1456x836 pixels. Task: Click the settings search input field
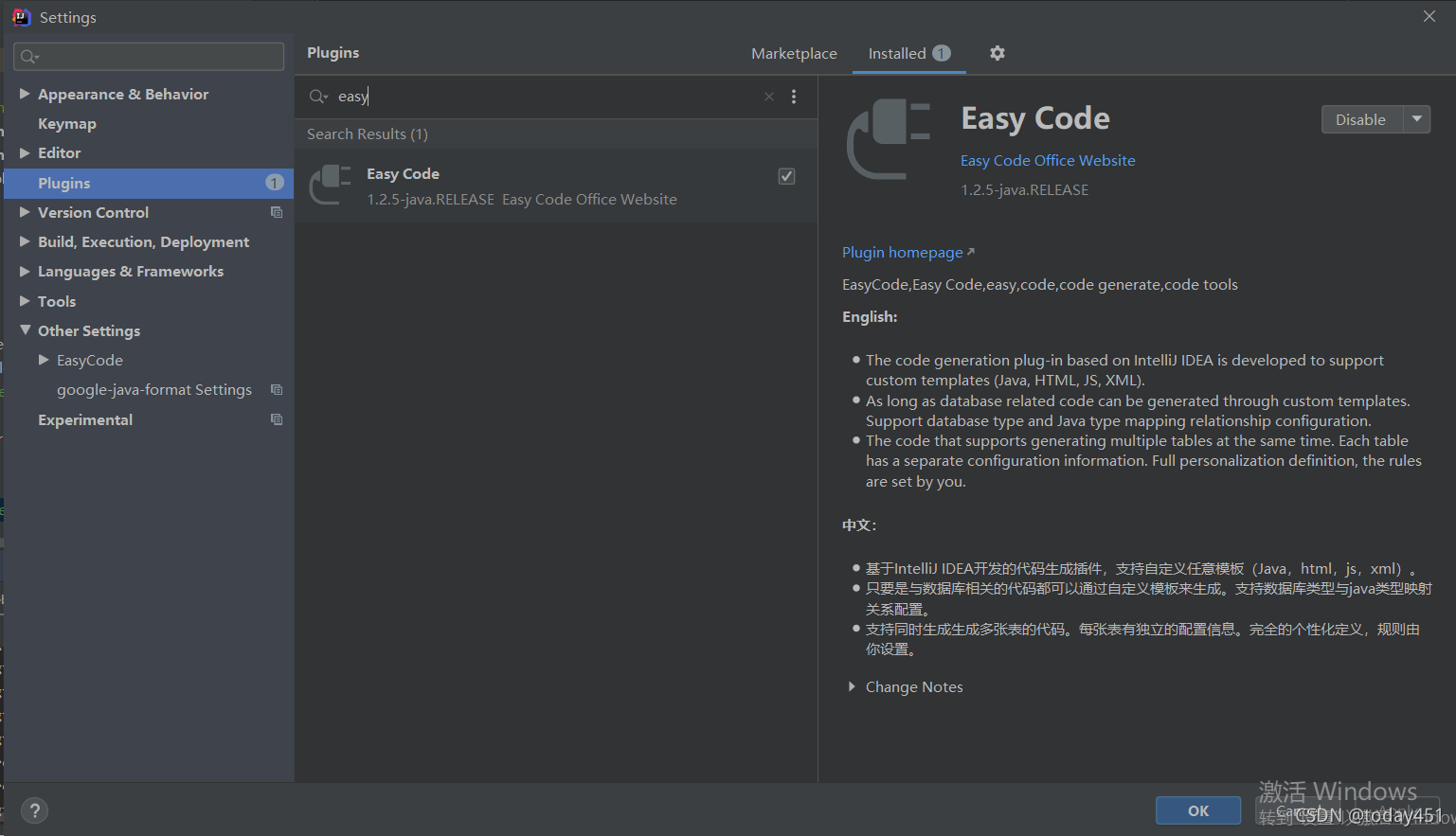[149, 57]
